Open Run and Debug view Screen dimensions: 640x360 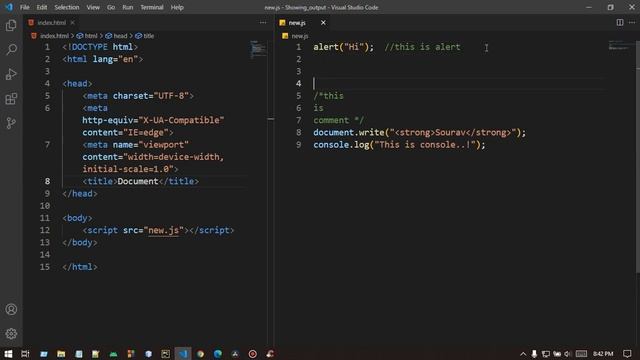[x=11, y=74]
